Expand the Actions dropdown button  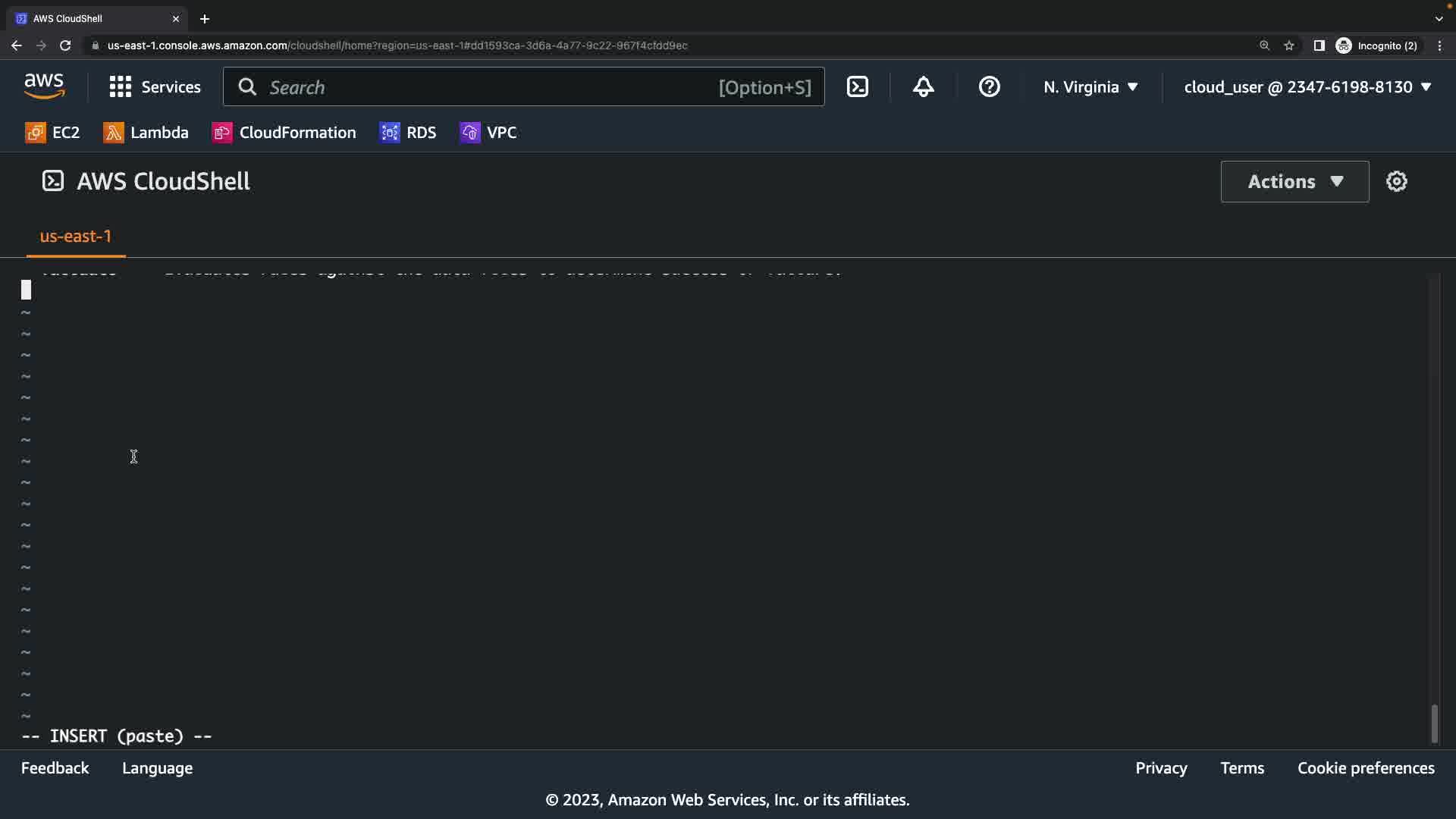tap(1294, 181)
